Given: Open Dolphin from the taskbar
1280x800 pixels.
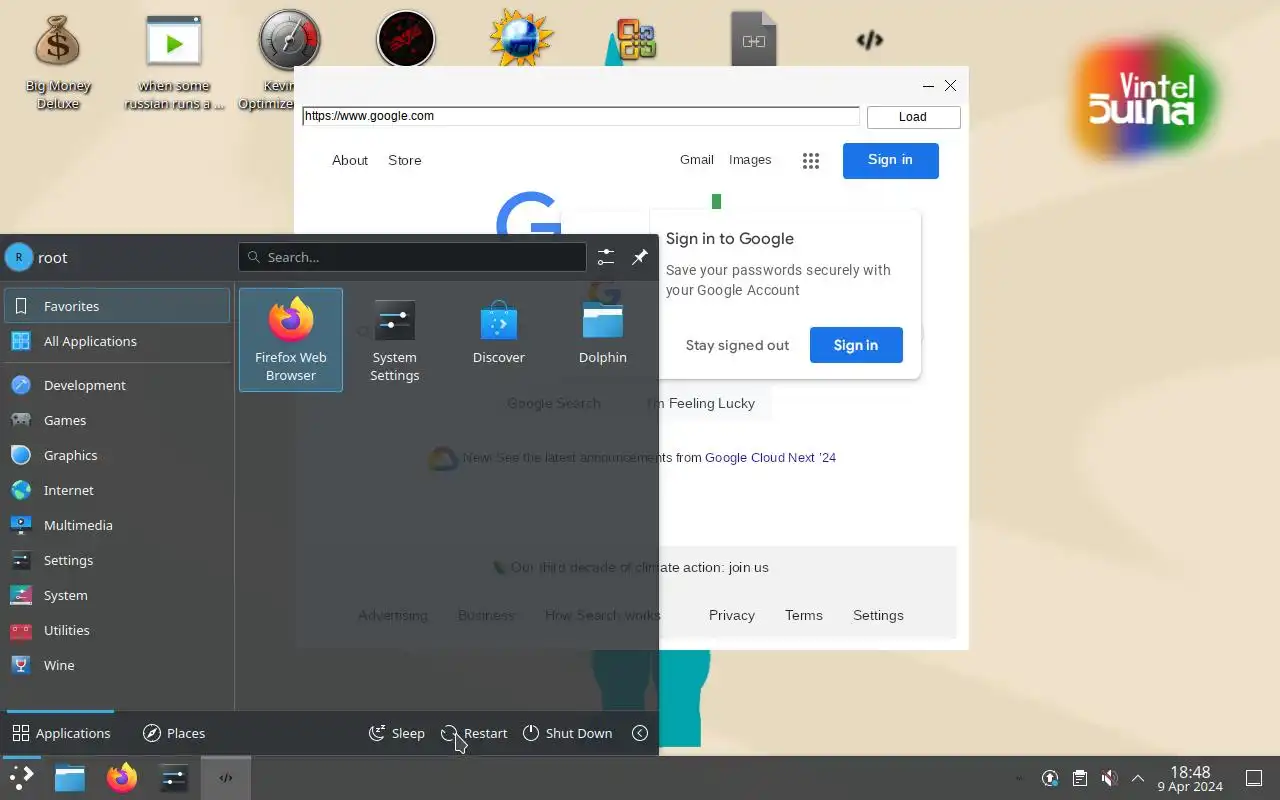Looking at the screenshot, I should (x=70, y=778).
